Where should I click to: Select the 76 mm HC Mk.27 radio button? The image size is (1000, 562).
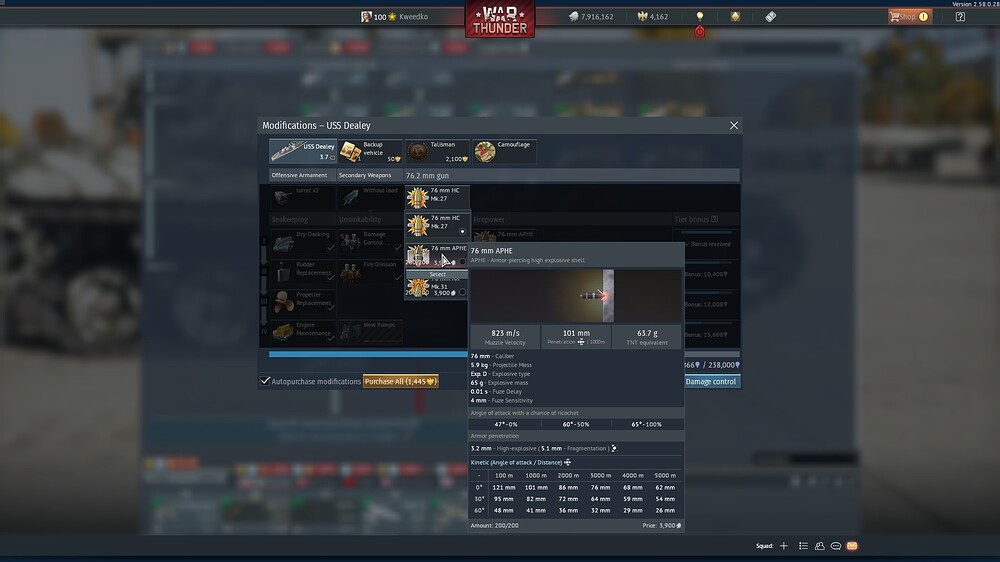point(462,232)
